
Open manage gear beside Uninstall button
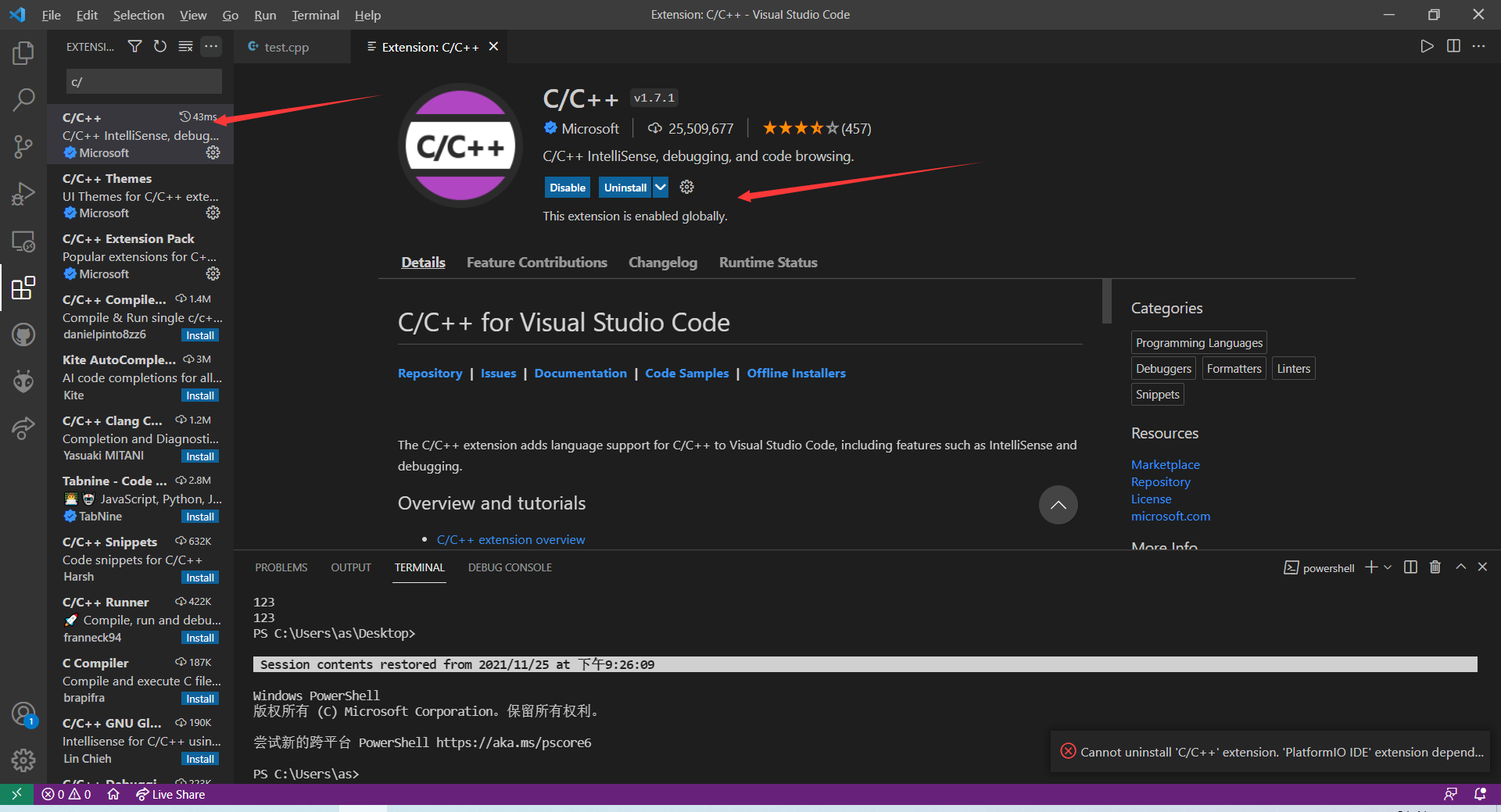pos(686,187)
